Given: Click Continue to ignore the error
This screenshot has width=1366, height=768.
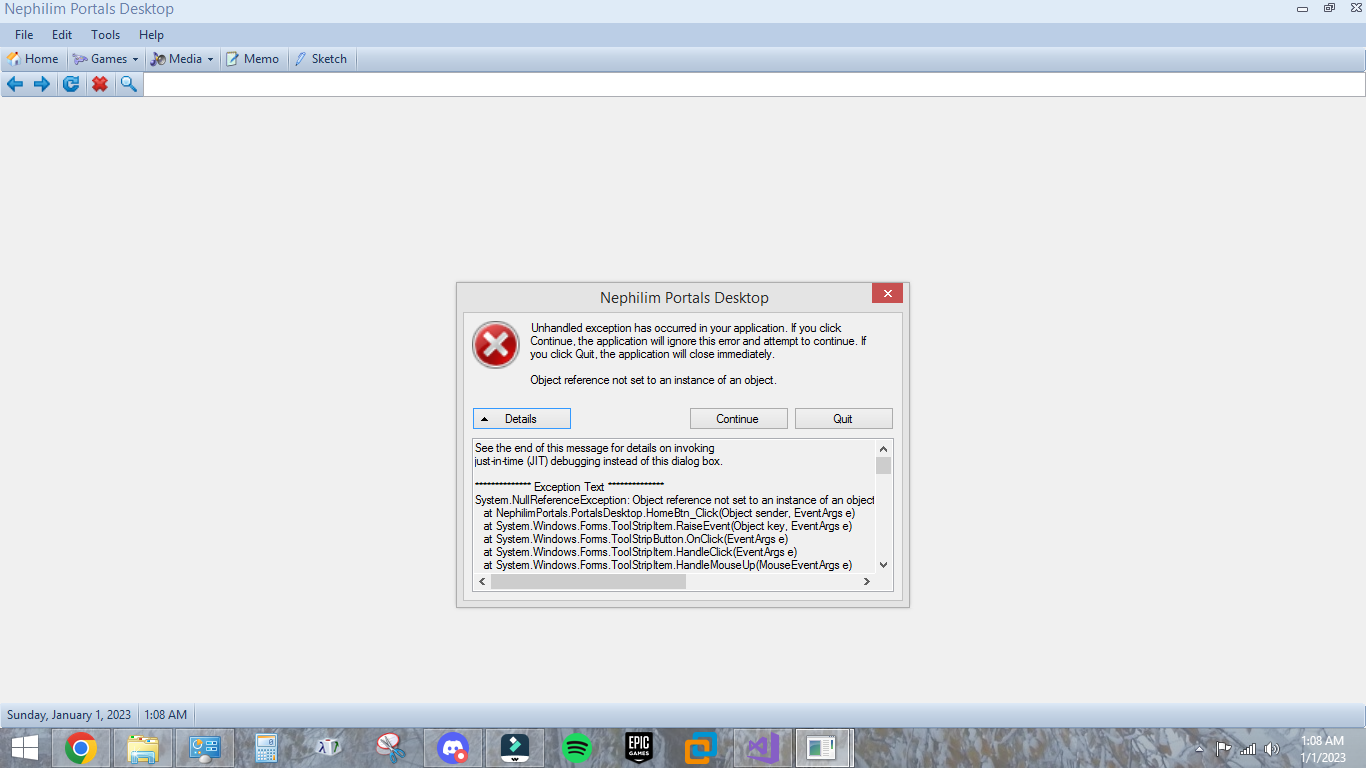Looking at the screenshot, I should point(738,418).
